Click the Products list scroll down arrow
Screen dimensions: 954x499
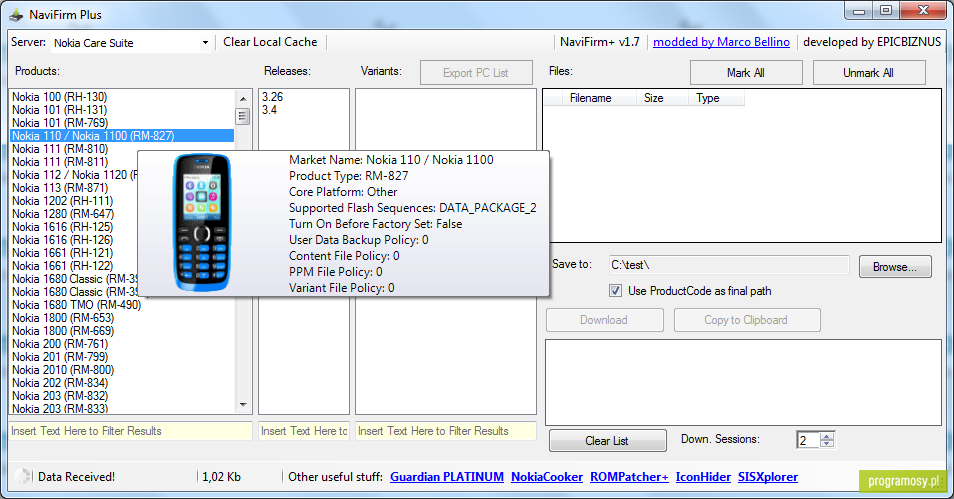(x=243, y=405)
